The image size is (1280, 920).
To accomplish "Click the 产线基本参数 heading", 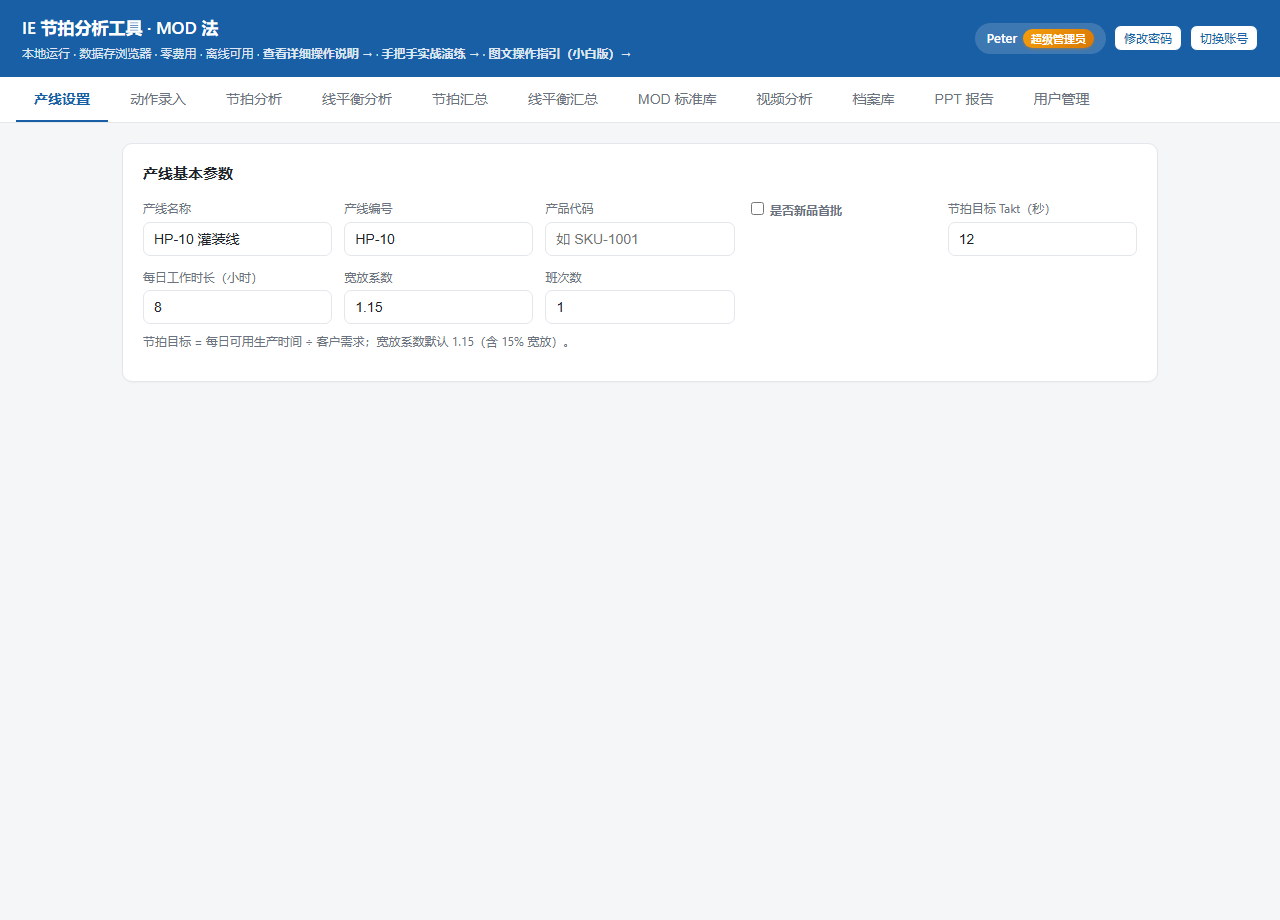I will [x=188, y=173].
